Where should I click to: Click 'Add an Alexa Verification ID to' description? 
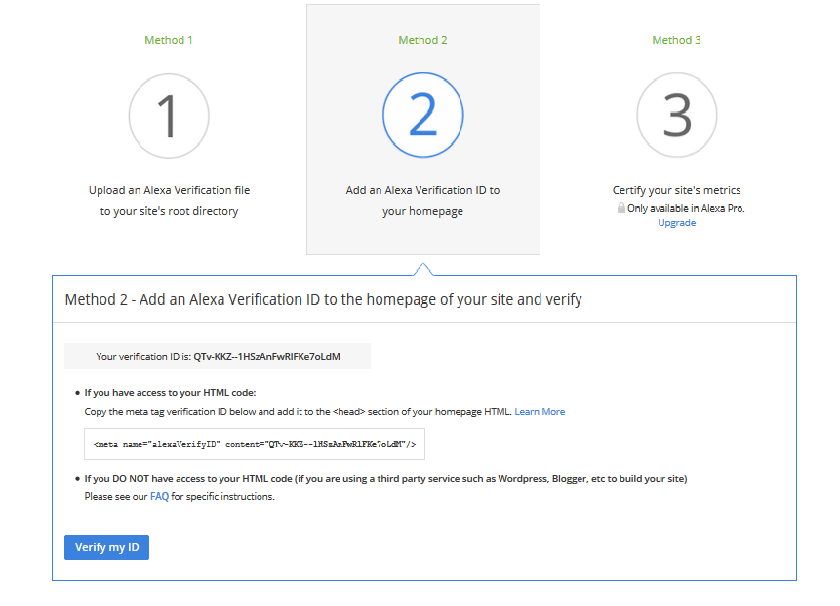click(x=423, y=190)
